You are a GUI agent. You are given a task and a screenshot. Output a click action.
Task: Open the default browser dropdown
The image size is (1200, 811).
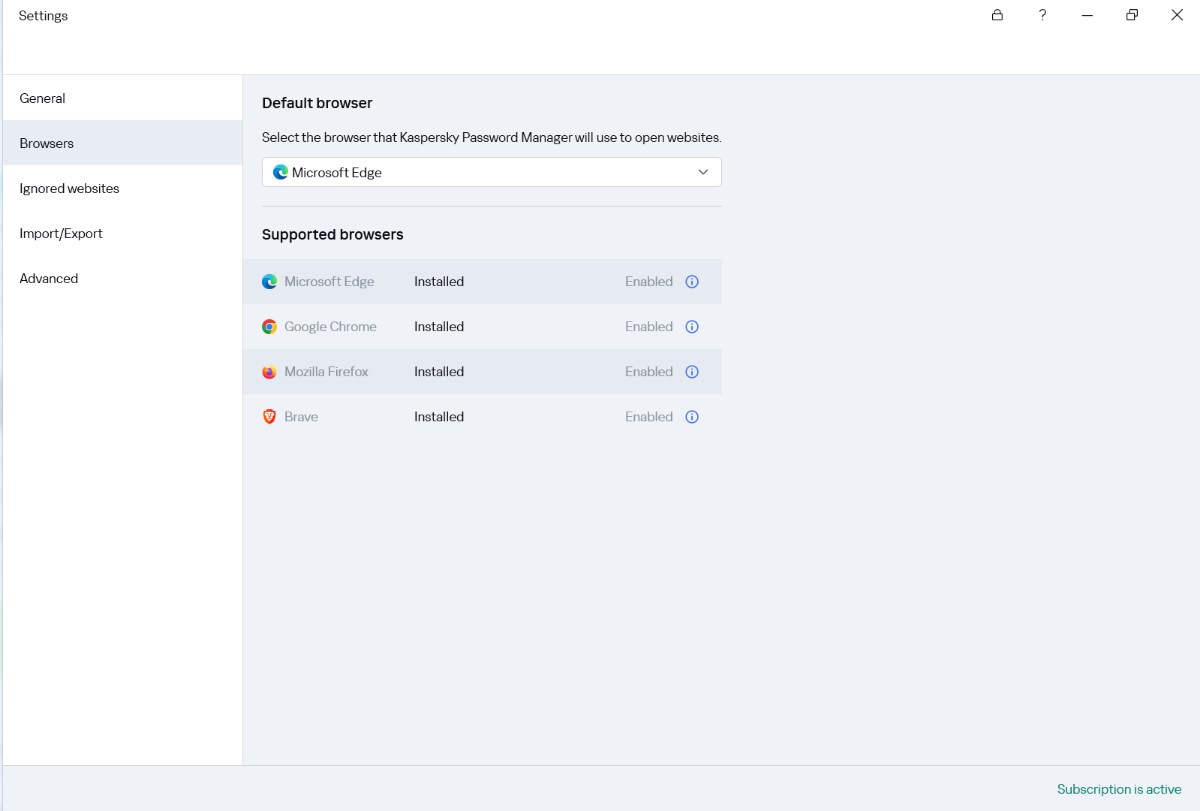point(491,172)
